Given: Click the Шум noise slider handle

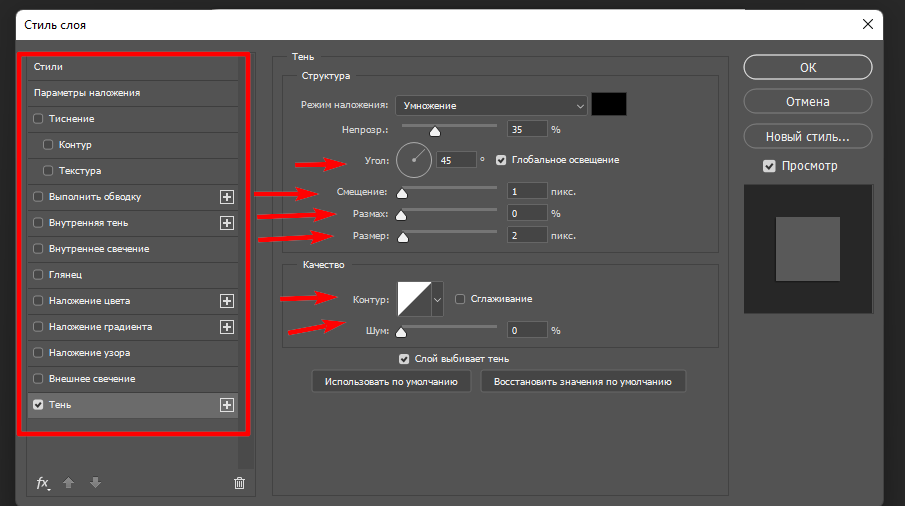Looking at the screenshot, I should coord(401,332).
